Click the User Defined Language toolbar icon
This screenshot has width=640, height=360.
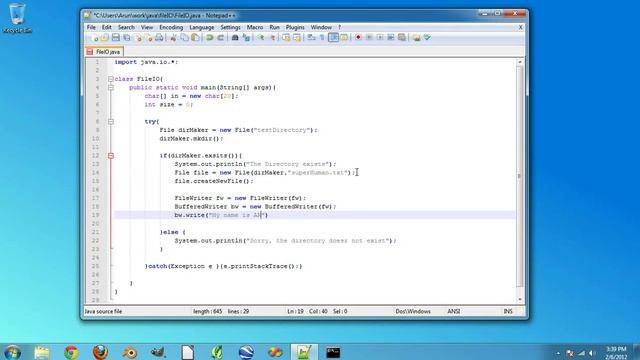[x=344, y=38]
